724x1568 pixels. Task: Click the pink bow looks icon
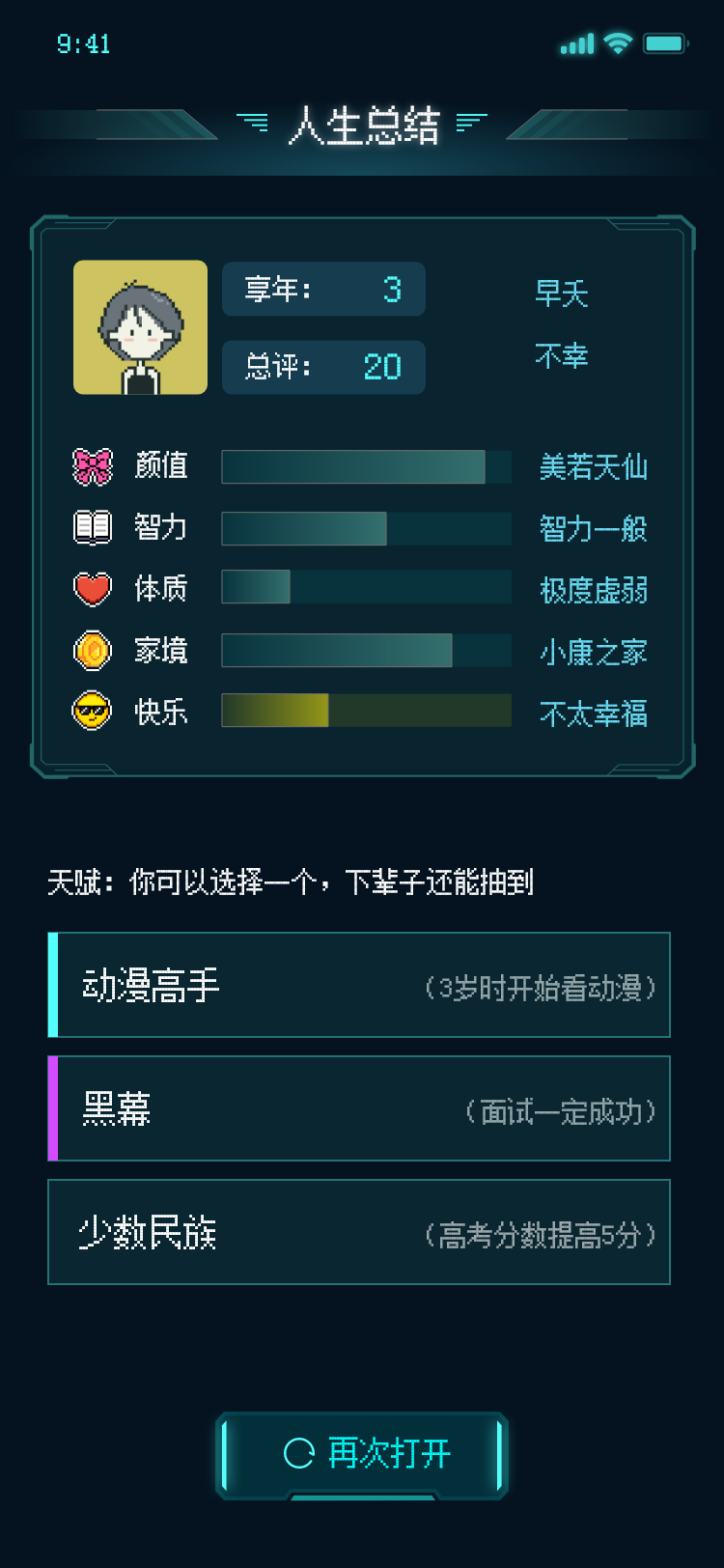point(93,466)
